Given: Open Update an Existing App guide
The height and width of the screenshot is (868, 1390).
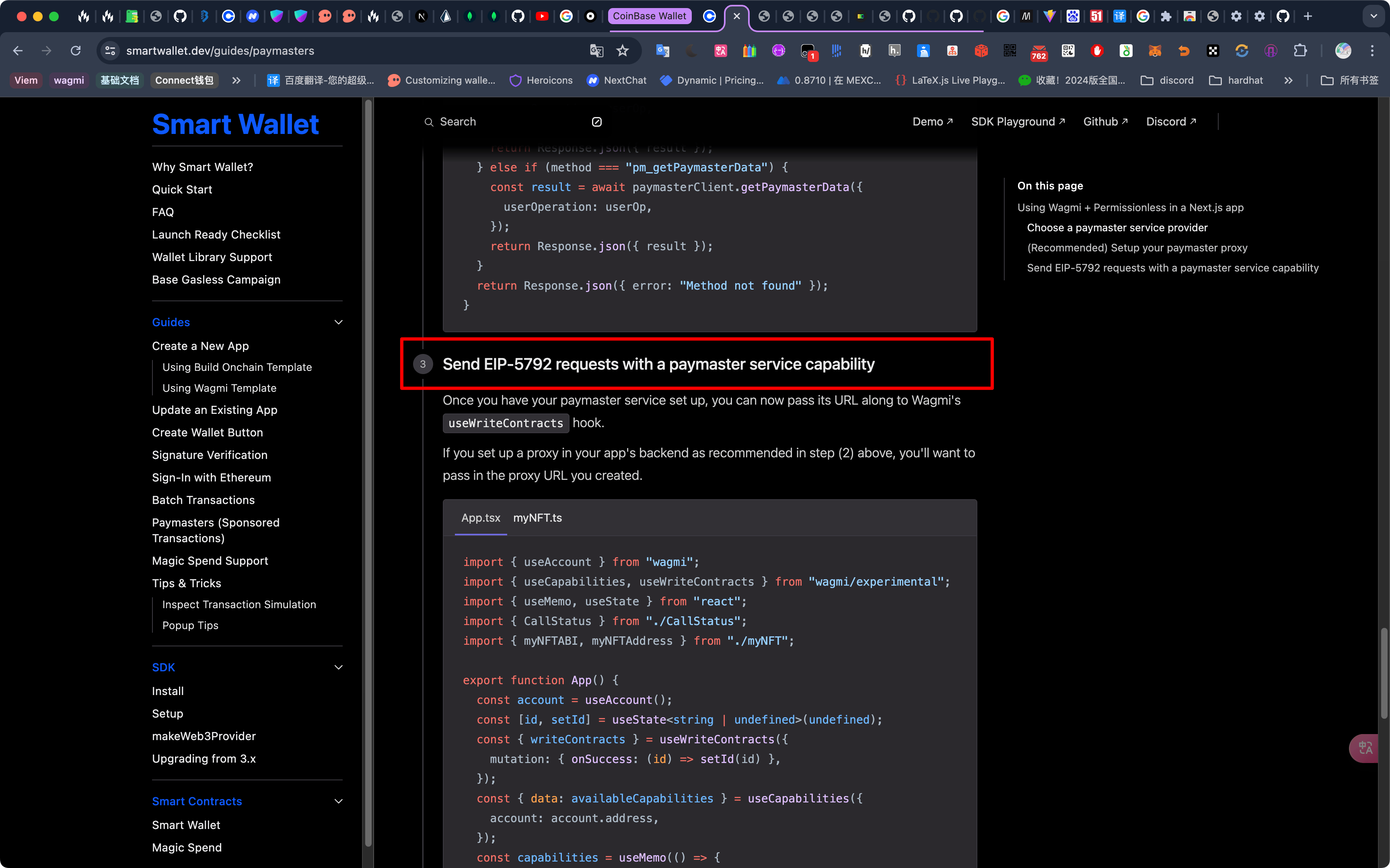Looking at the screenshot, I should [215, 410].
